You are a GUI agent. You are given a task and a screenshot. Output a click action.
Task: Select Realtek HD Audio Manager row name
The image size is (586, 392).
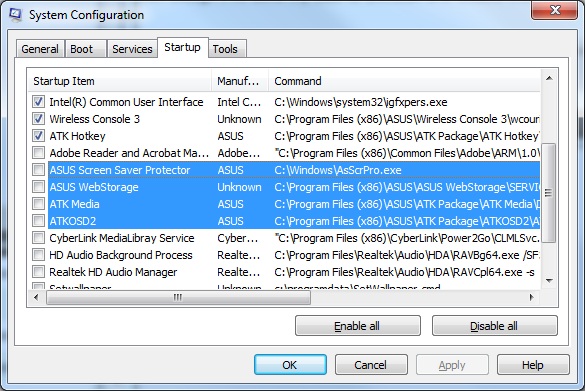pos(113,272)
